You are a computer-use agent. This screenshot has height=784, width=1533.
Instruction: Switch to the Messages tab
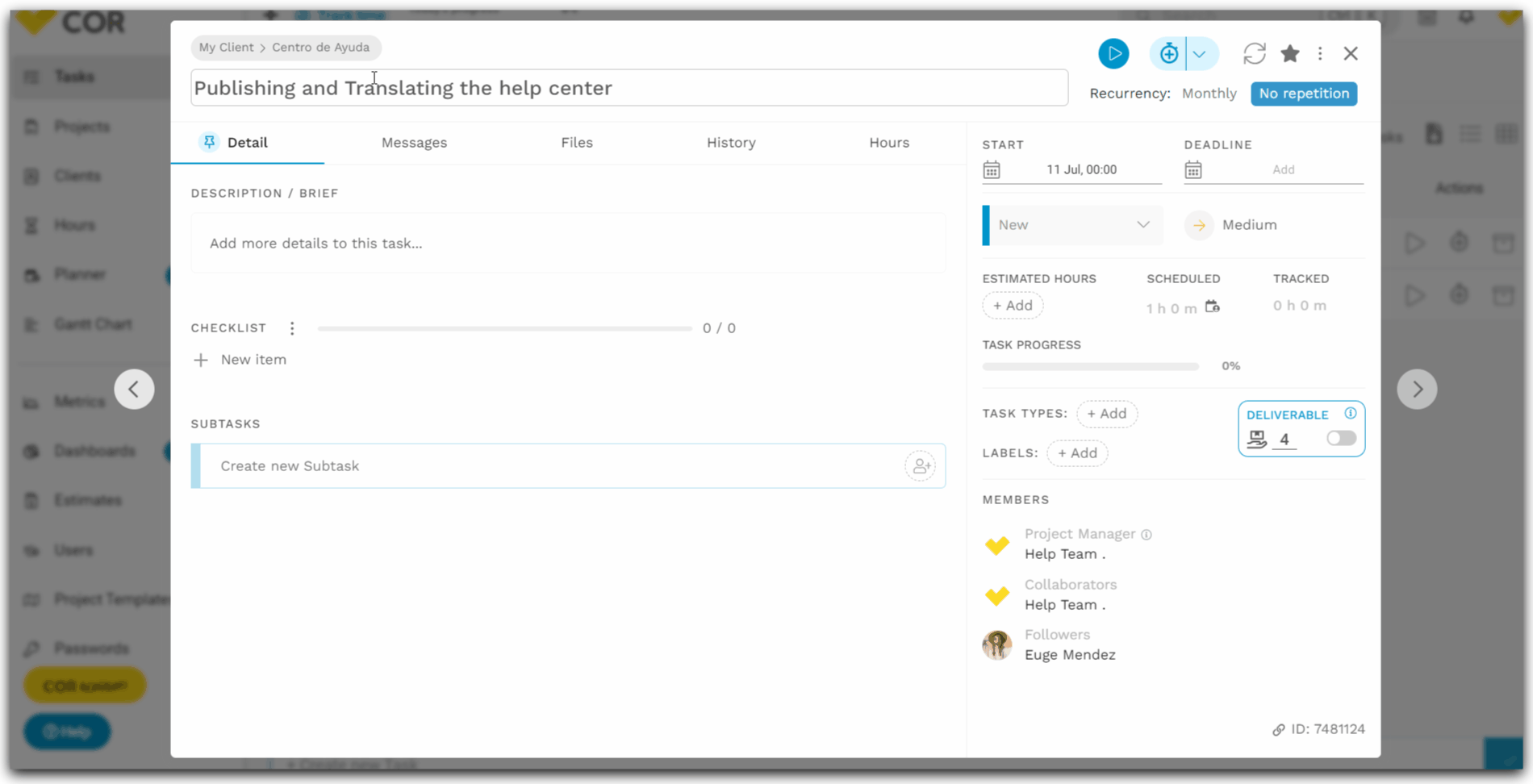point(414,143)
